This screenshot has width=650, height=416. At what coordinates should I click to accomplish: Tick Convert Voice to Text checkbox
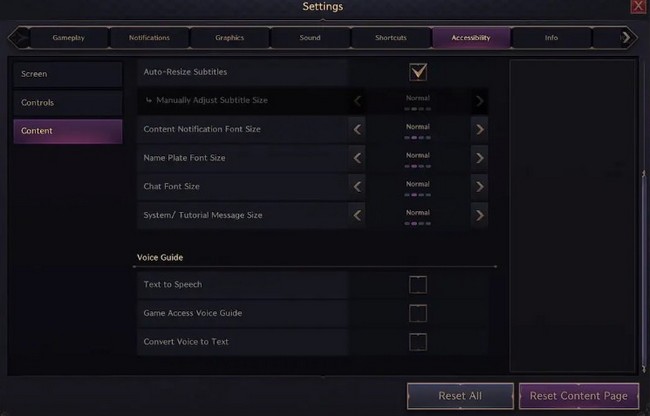[x=418, y=342]
